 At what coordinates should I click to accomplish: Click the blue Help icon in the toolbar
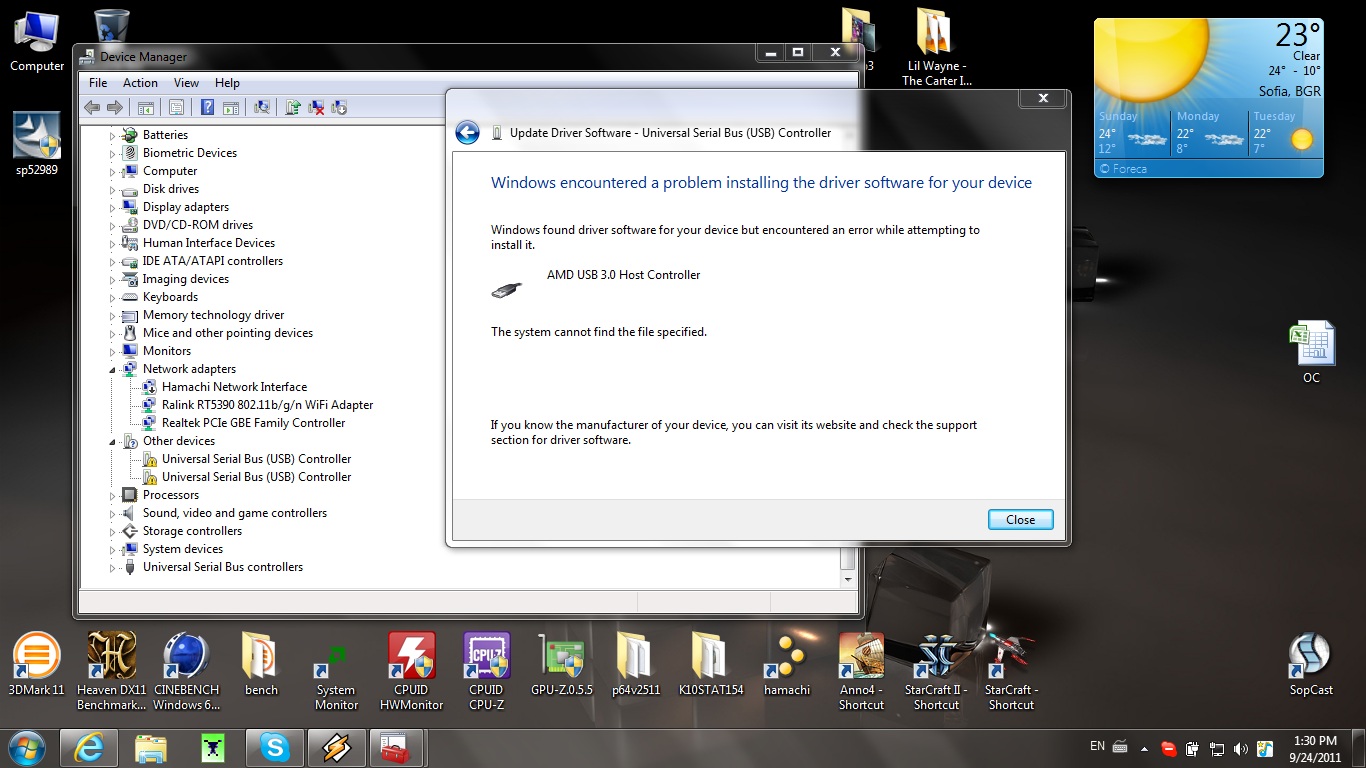click(x=208, y=107)
